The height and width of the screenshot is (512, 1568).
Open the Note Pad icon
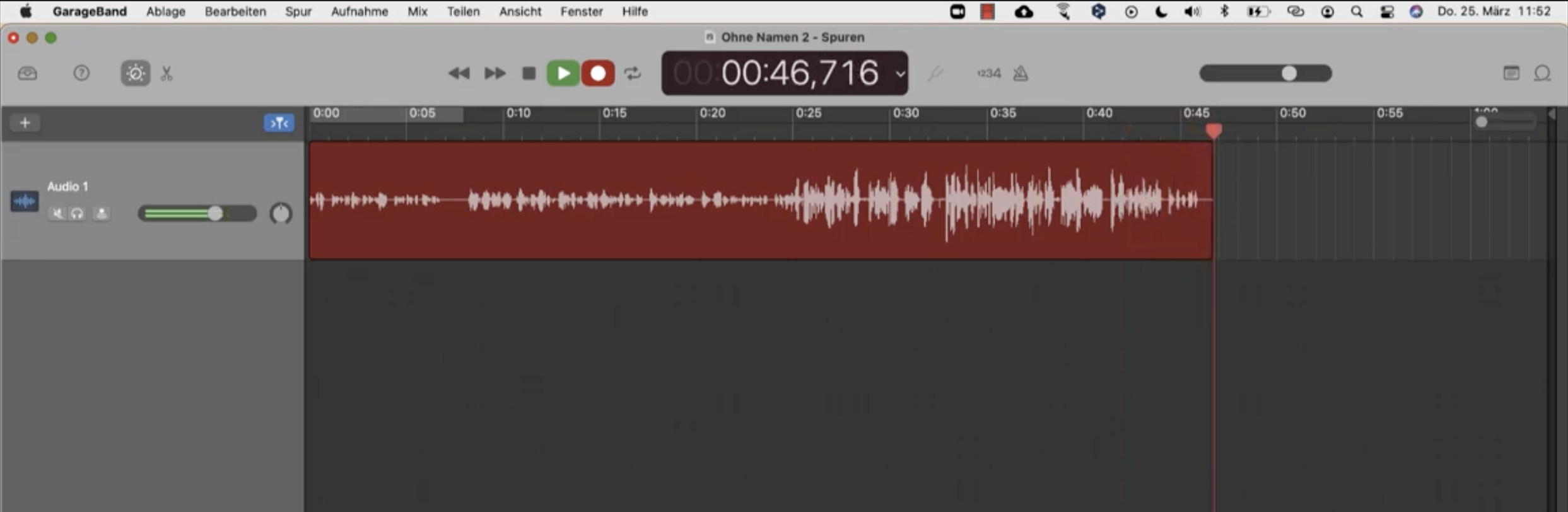pos(1511,73)
